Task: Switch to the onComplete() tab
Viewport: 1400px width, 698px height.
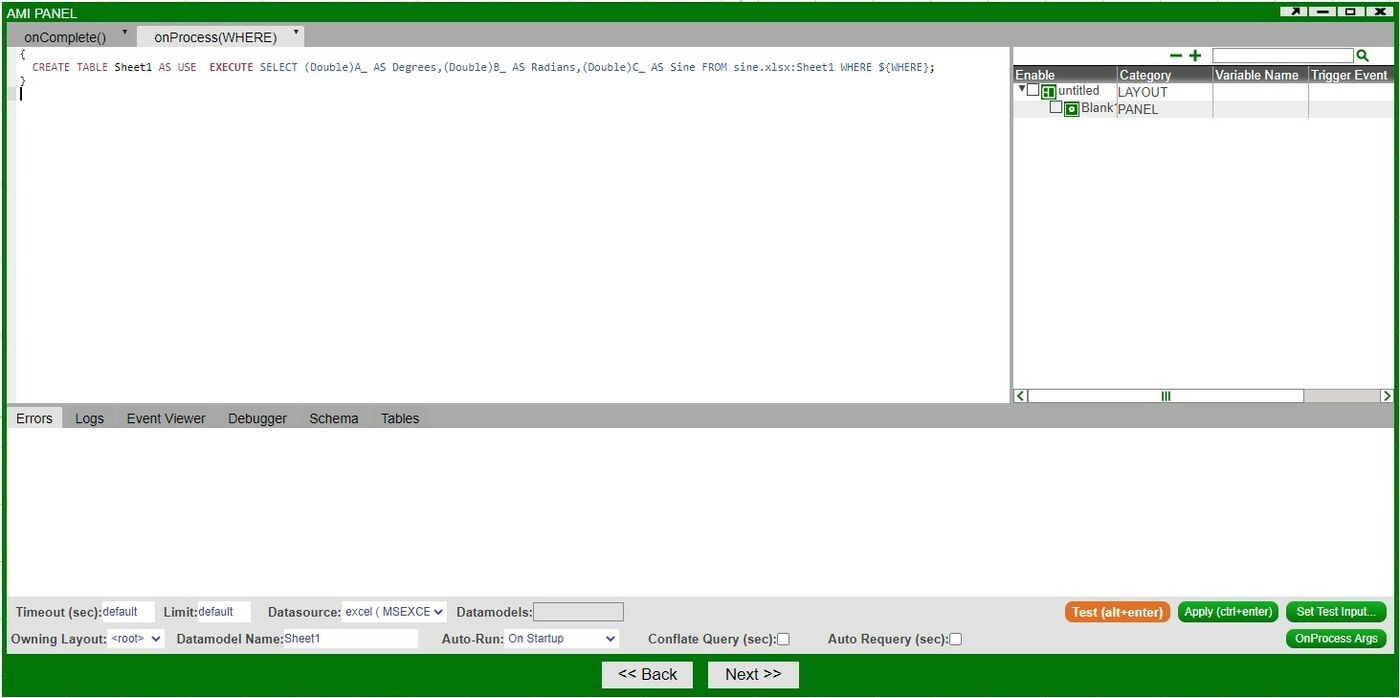Action: point(64,36)
